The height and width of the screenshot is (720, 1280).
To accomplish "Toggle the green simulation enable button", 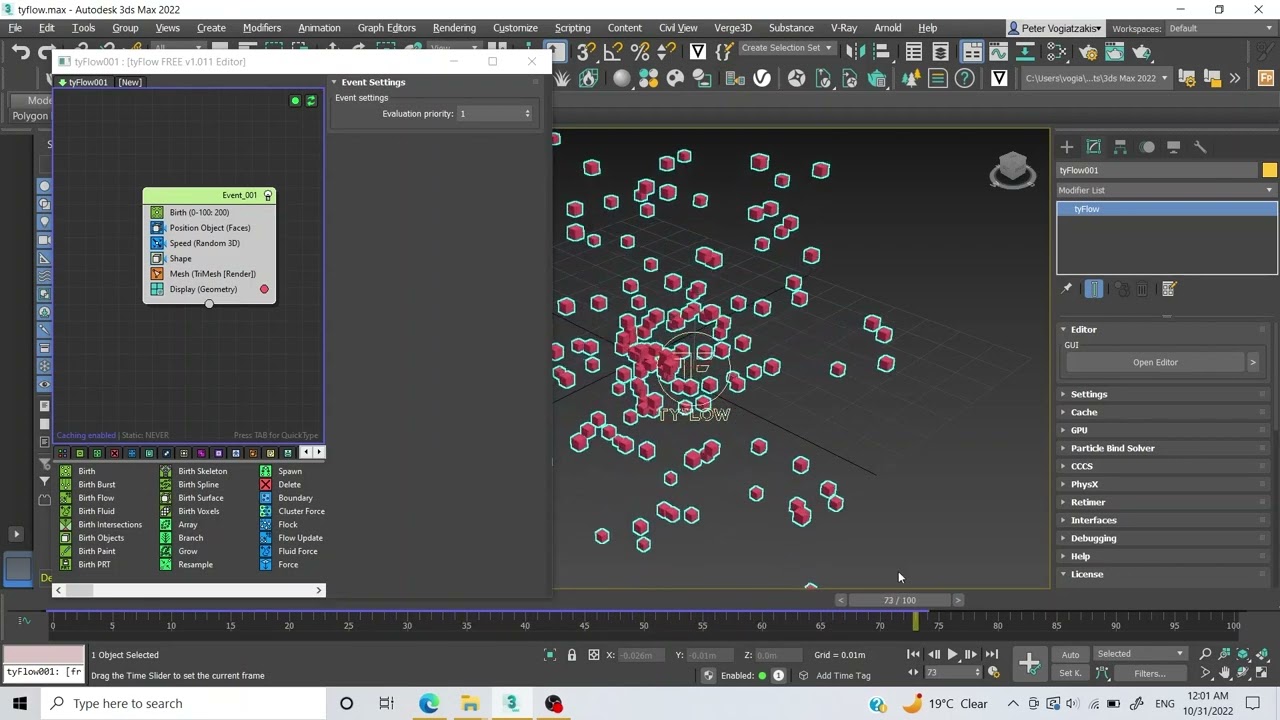I will click(295, 101).
